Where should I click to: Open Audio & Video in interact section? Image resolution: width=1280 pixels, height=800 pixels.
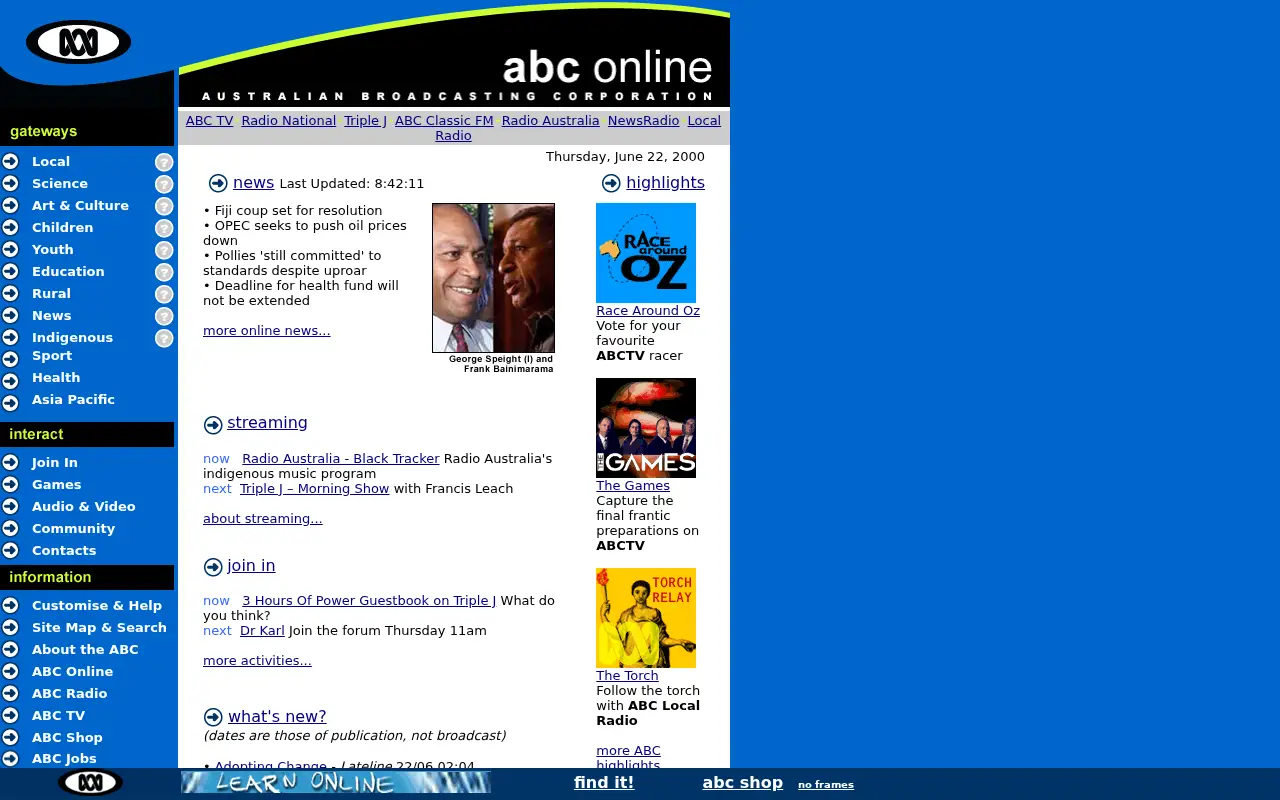click(84, 506)
